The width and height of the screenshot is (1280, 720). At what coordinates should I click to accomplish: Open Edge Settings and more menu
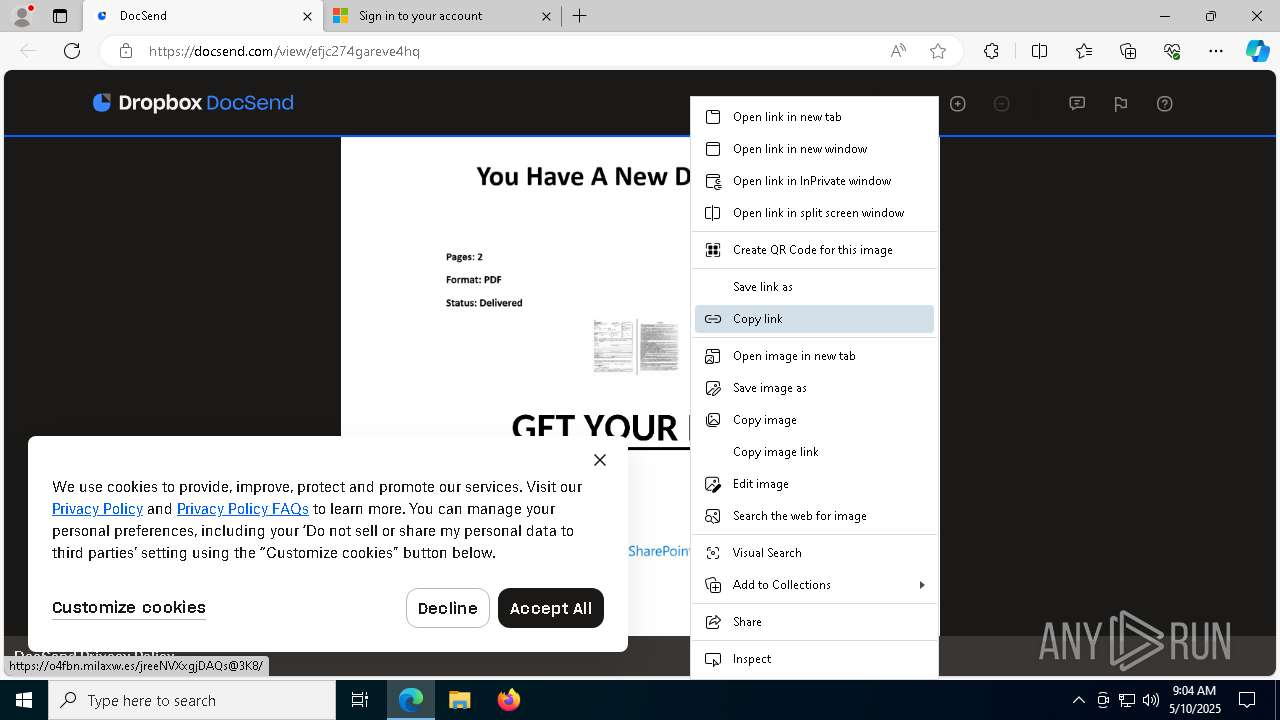[x=1216, y=51]
